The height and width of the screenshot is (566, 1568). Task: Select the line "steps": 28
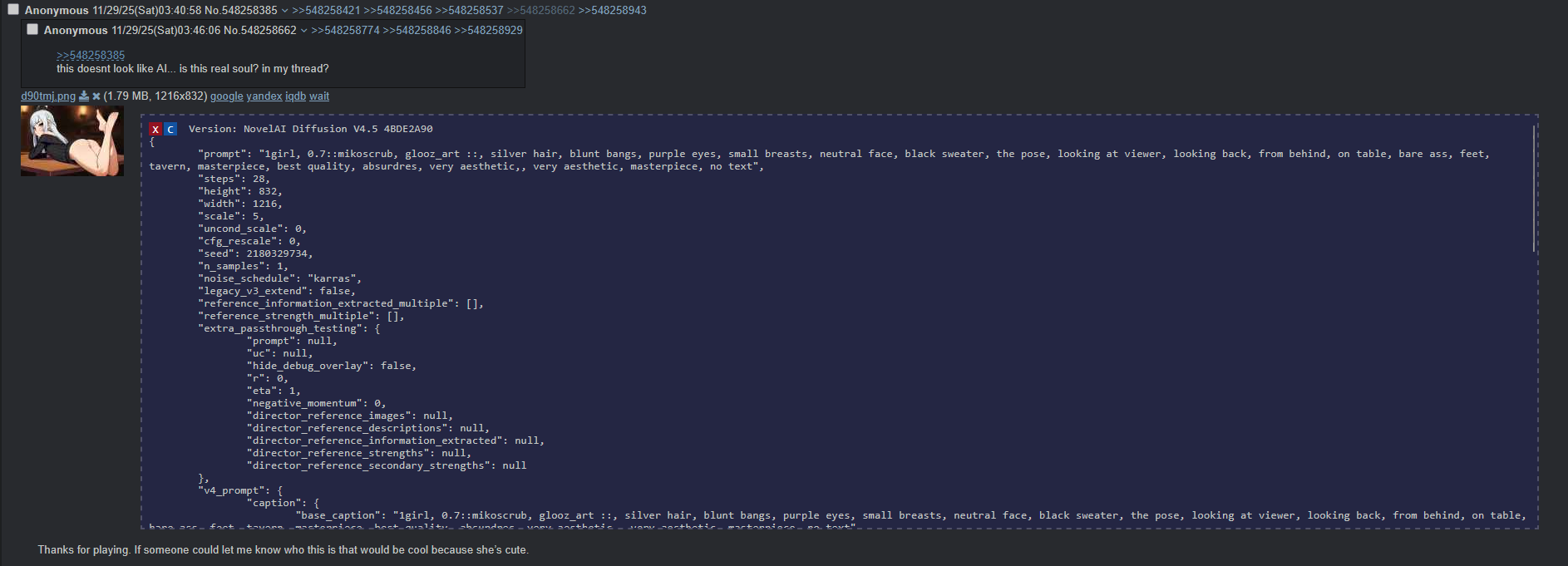click(x=234, y=179)
